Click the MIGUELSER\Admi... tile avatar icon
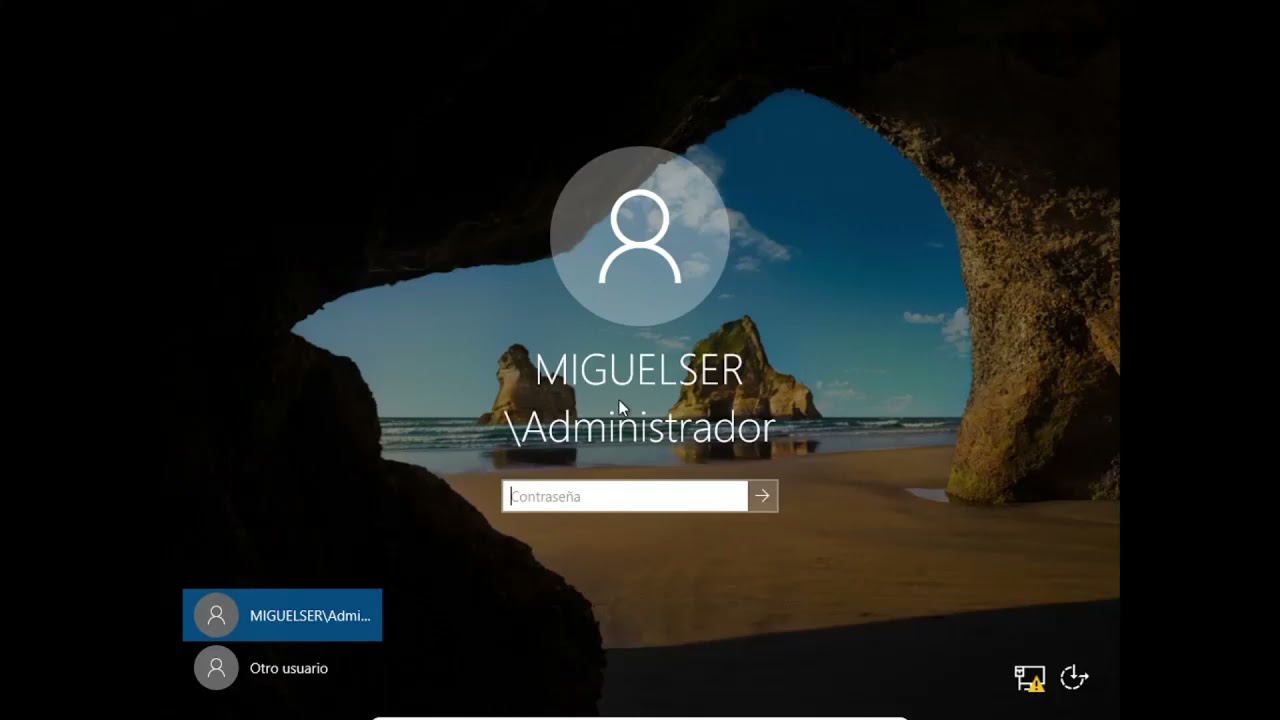The height and width of the screenshot is (720, 1280). point(216,615)
